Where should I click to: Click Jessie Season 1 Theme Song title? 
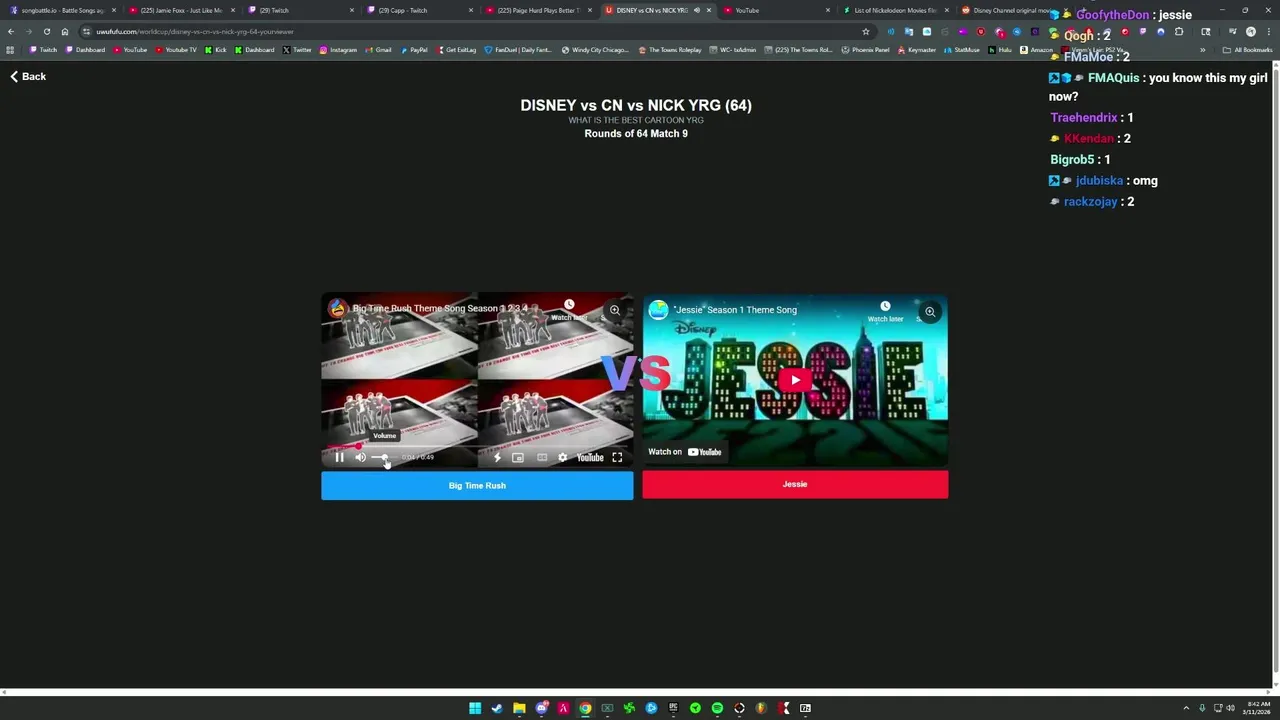pos(735,310)
